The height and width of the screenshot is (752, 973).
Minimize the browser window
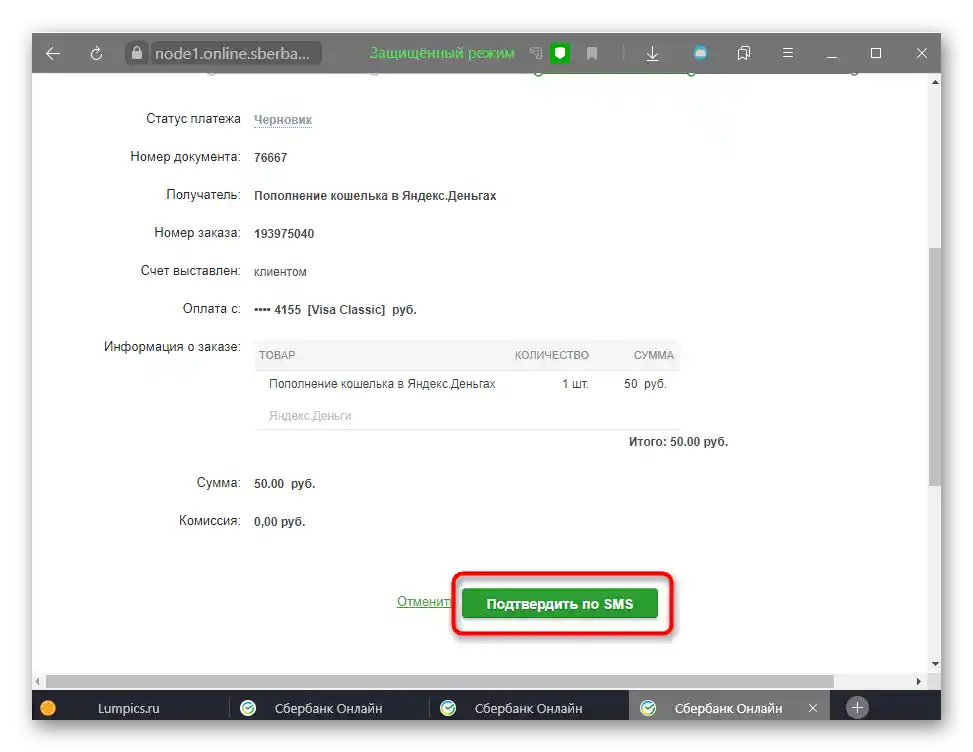832,55
